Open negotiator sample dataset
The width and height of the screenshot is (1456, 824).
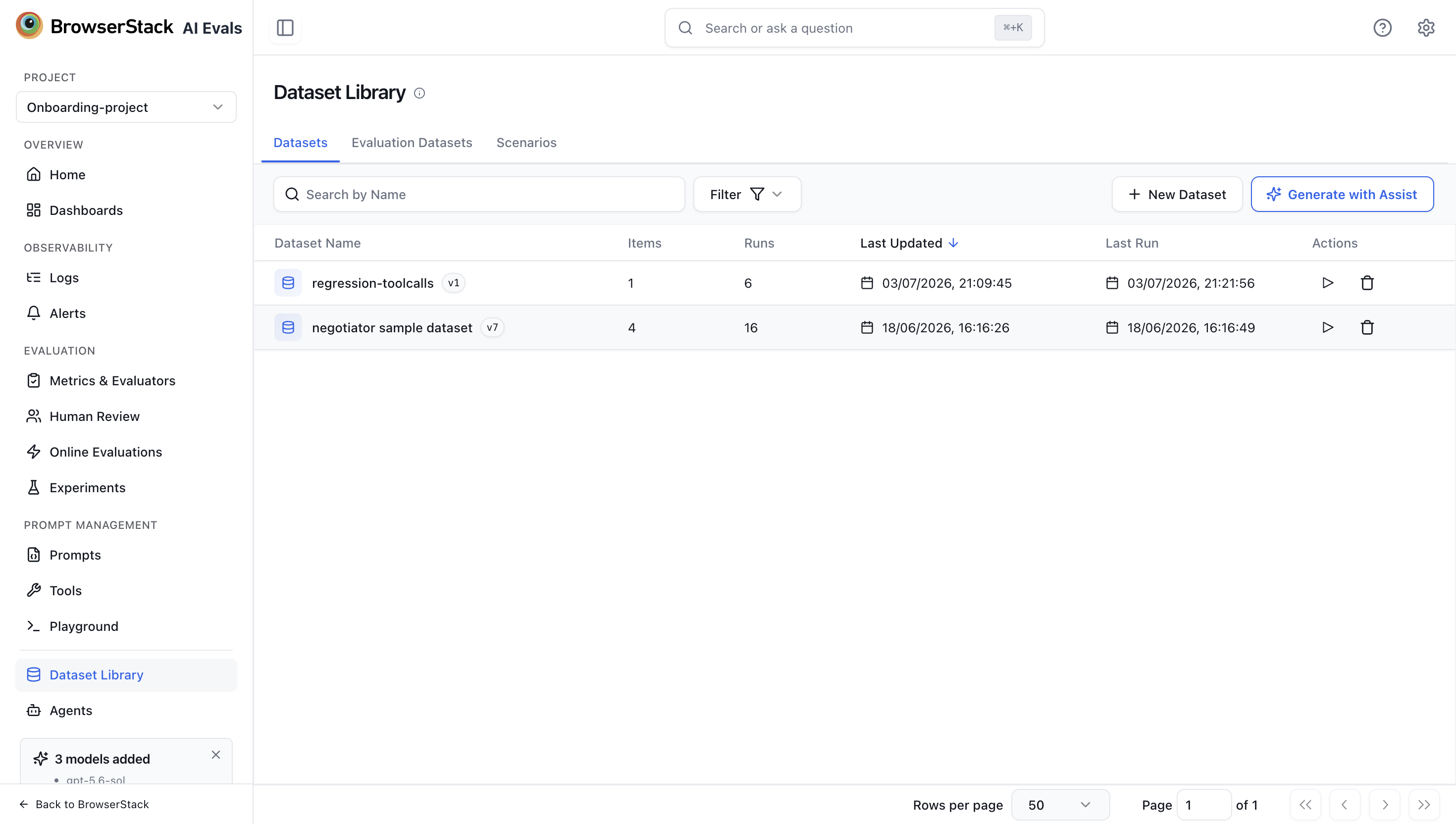click(392, 328)
